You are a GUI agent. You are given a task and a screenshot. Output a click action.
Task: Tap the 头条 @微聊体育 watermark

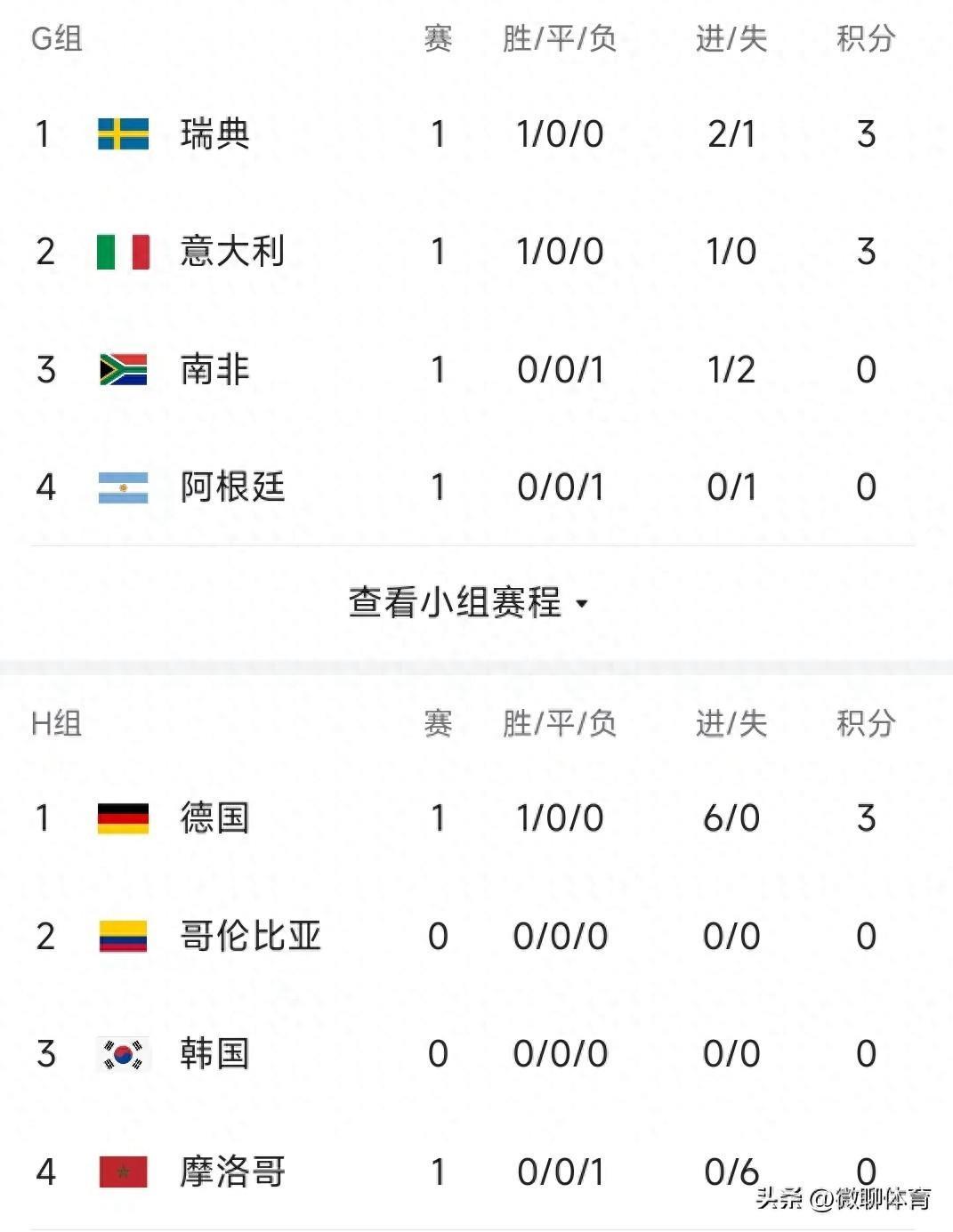843,1198
